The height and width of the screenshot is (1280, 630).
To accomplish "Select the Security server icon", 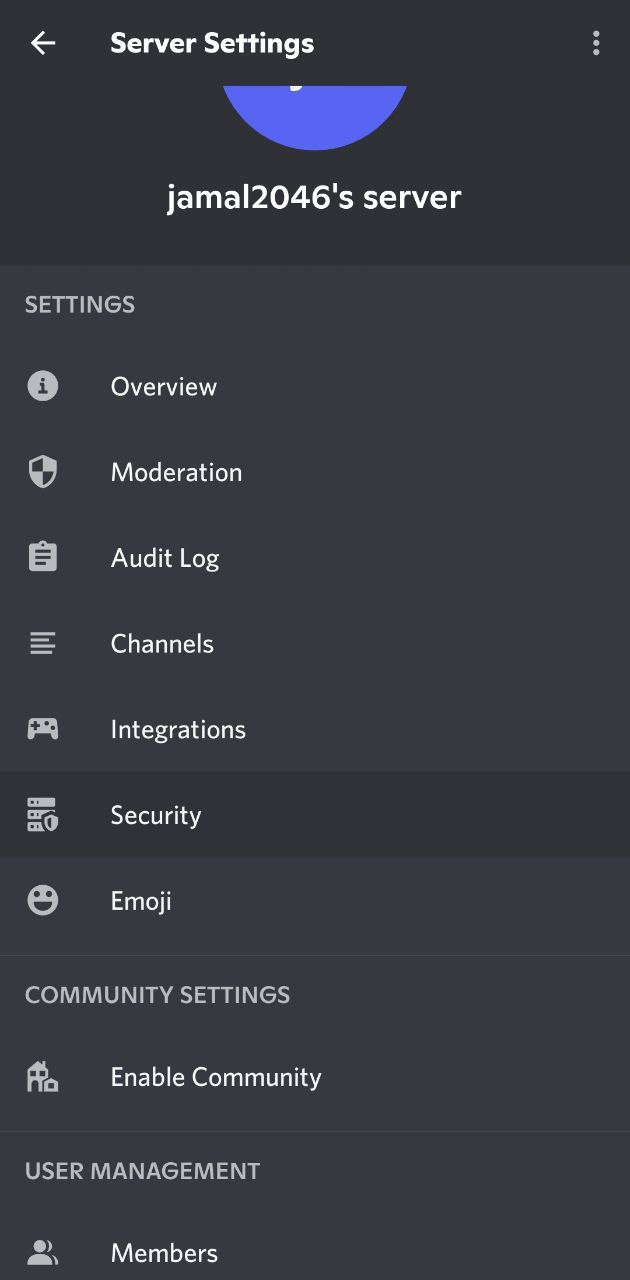I will coord(41,814).
